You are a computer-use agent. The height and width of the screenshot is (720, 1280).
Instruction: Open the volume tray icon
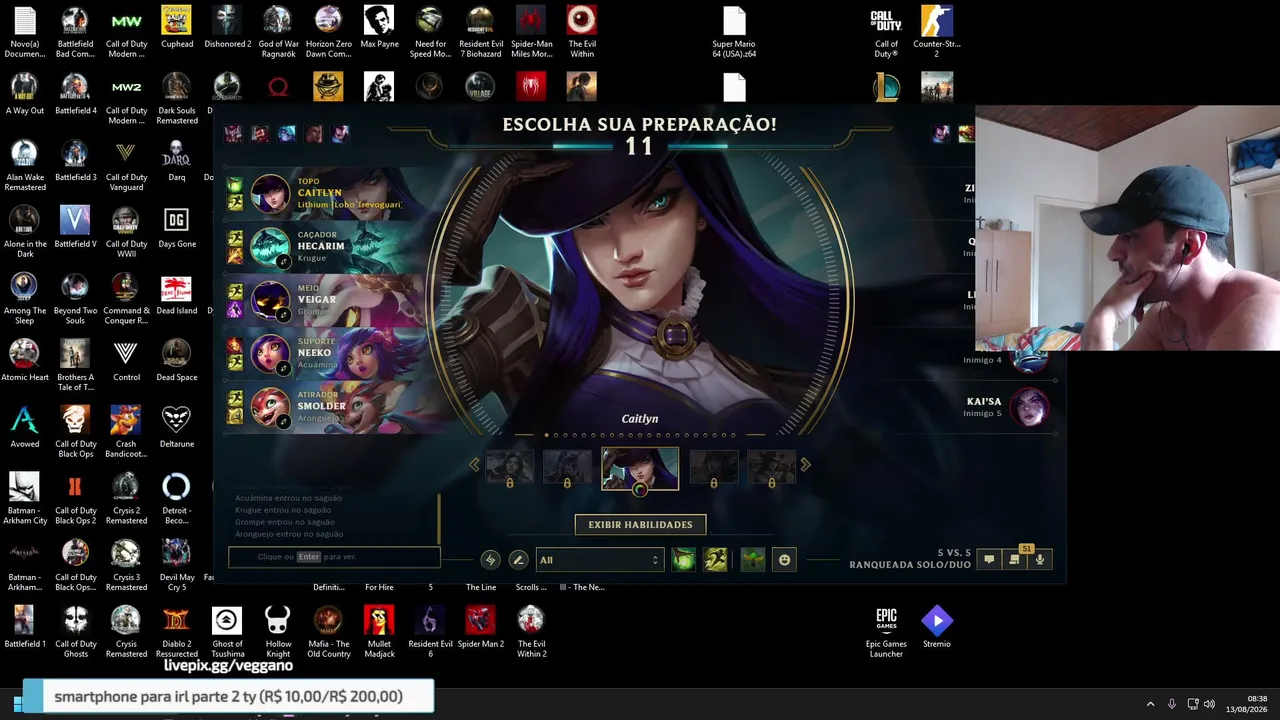click(x=1209, y=704)
